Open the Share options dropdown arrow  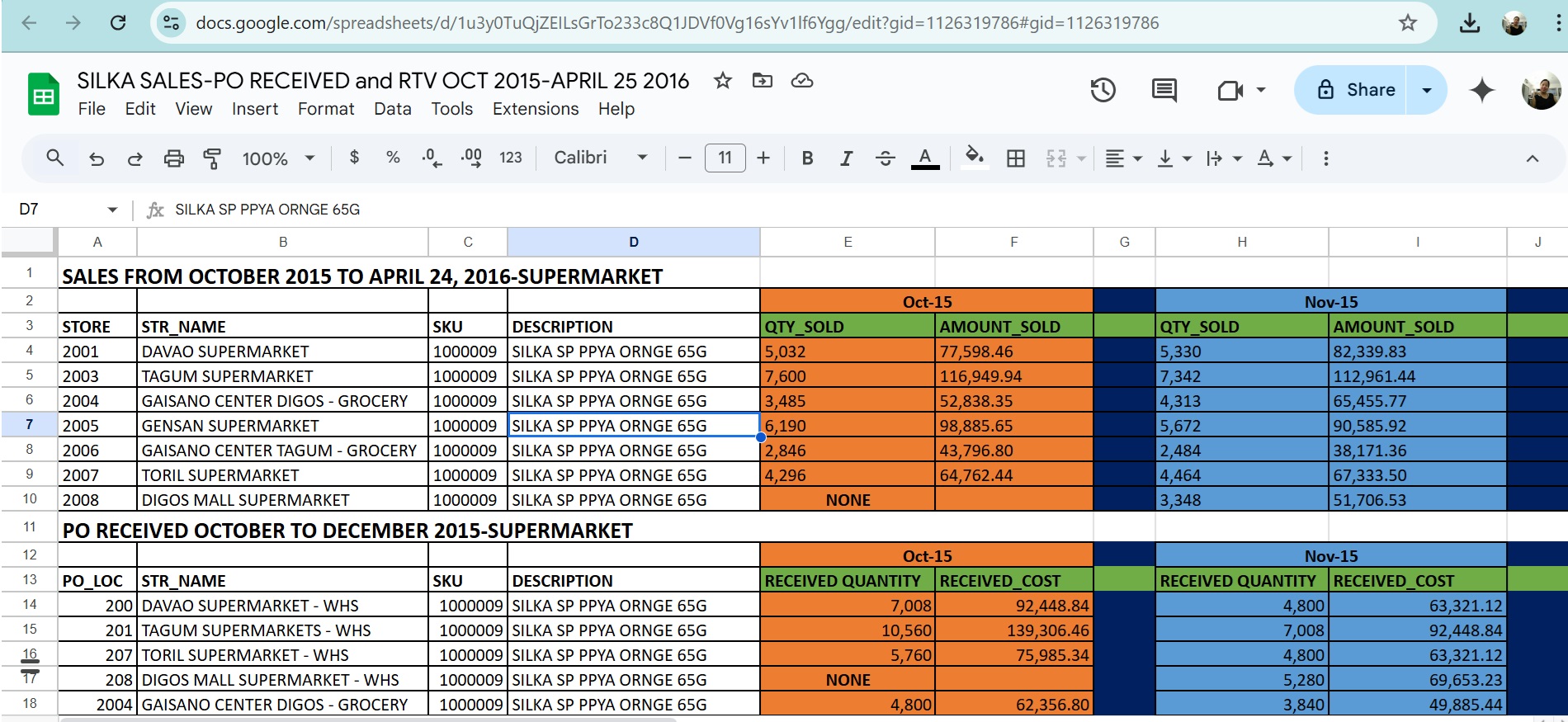1427,90
